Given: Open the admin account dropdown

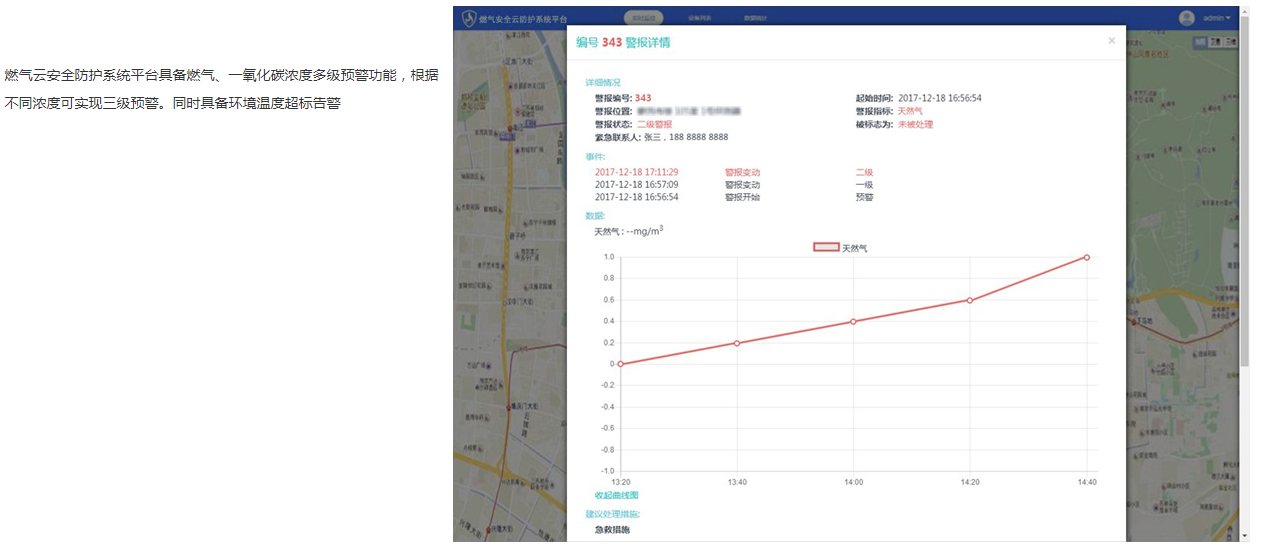Looking at the screenshot, I should [x=1217, y=18].
